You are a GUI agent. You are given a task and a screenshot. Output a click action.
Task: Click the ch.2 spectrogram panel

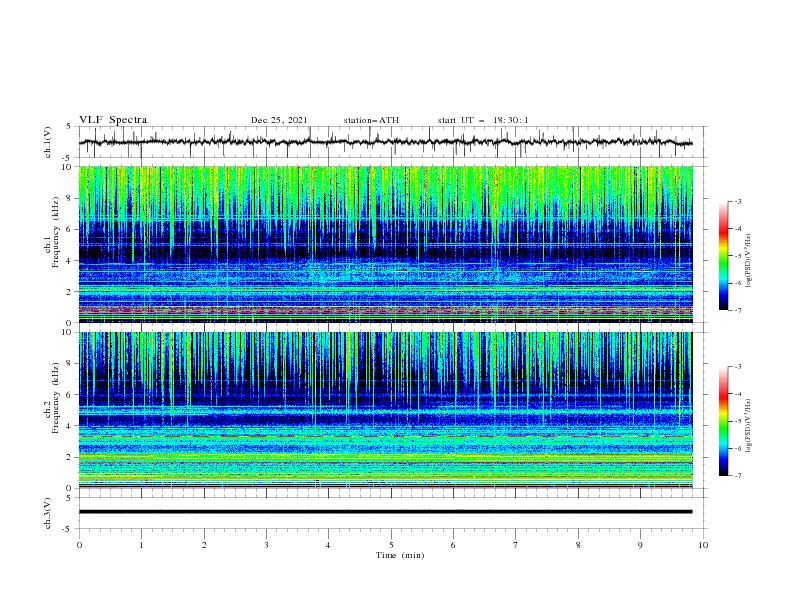385,410
